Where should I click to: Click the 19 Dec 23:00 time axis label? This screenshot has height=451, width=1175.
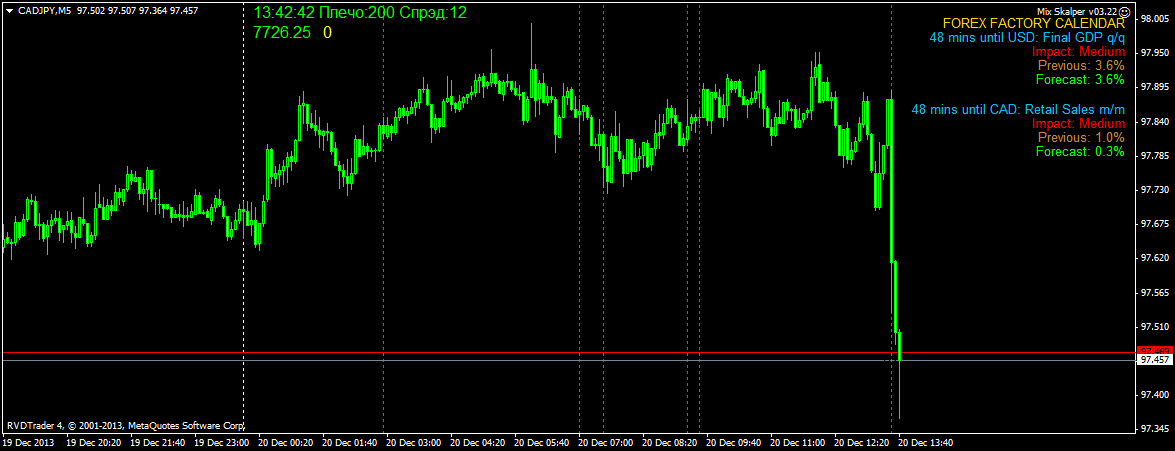pos(221,444)
